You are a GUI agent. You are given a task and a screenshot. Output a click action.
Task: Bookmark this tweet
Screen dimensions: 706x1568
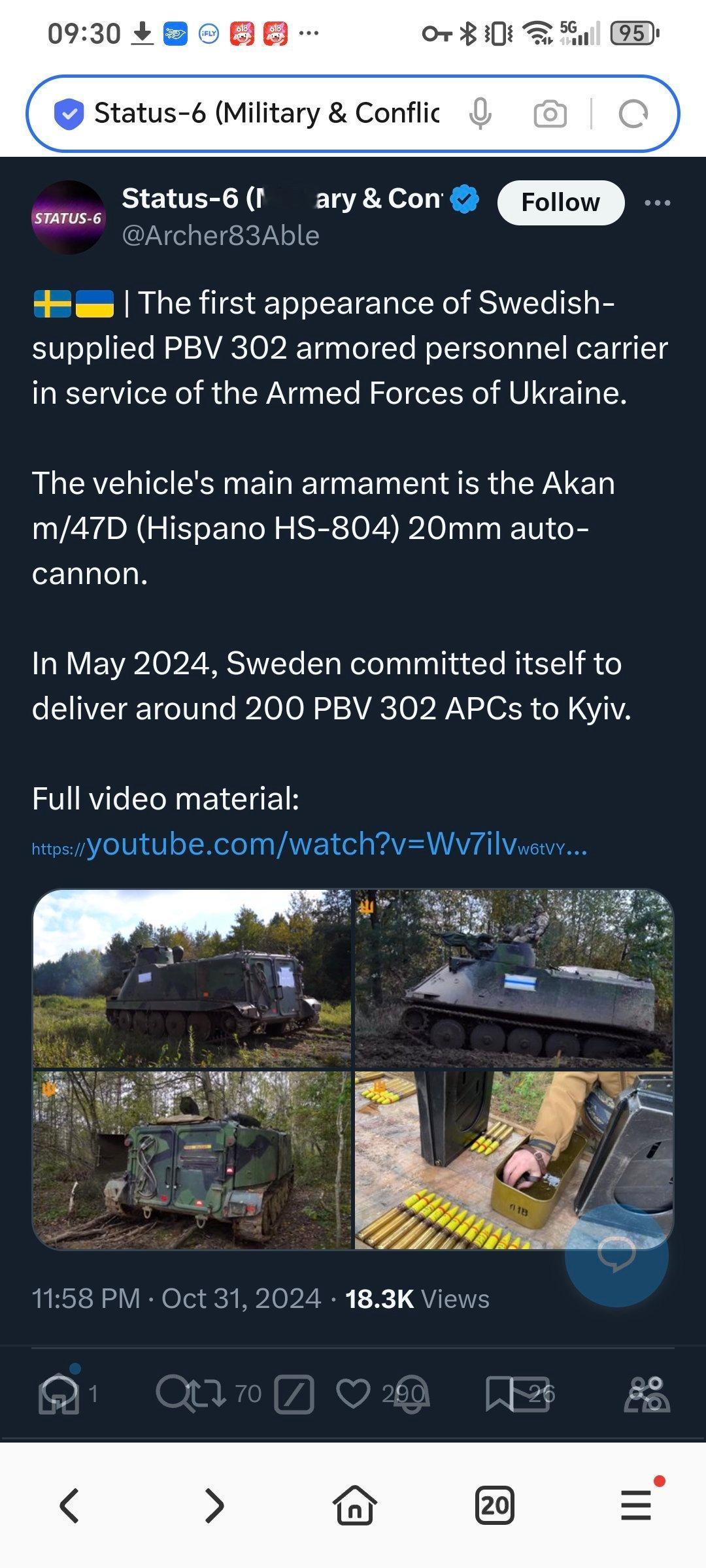499,1394
